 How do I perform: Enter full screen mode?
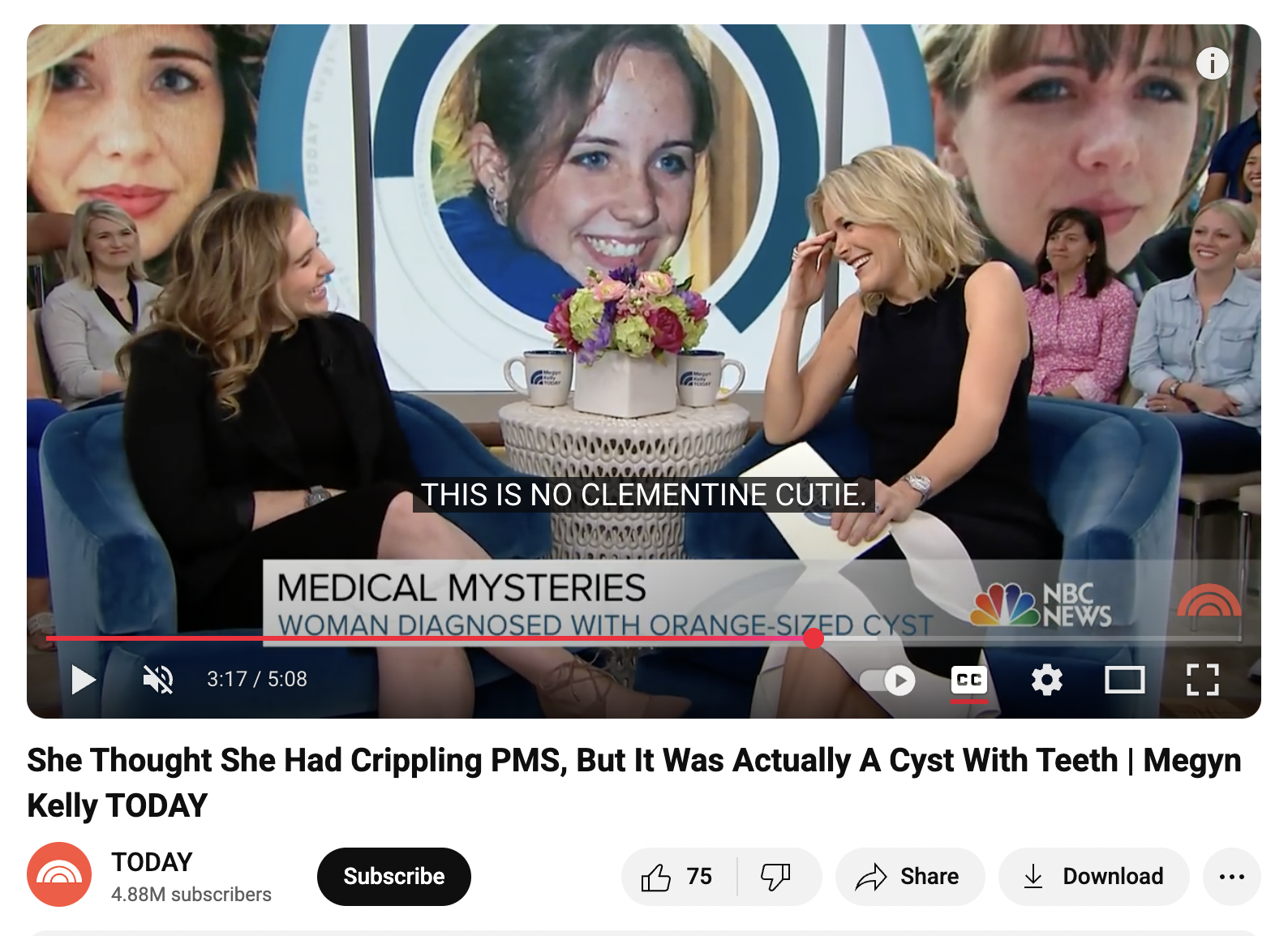coord(1203,680)
